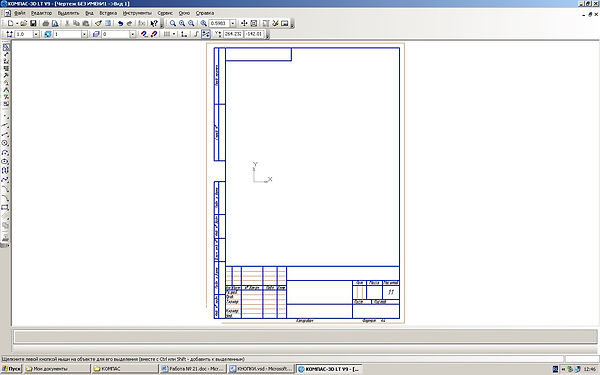Viewport: 600px width, 375px height.
Task: Open print preview
Action: pyautogui.click(x=55, y=23)
